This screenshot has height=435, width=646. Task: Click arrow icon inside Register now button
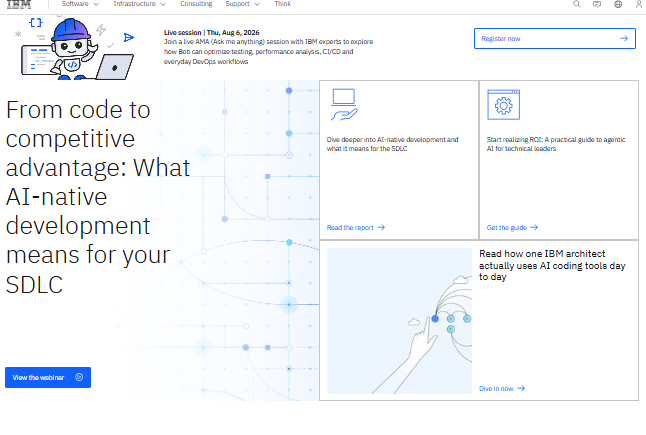coord(624,38)
